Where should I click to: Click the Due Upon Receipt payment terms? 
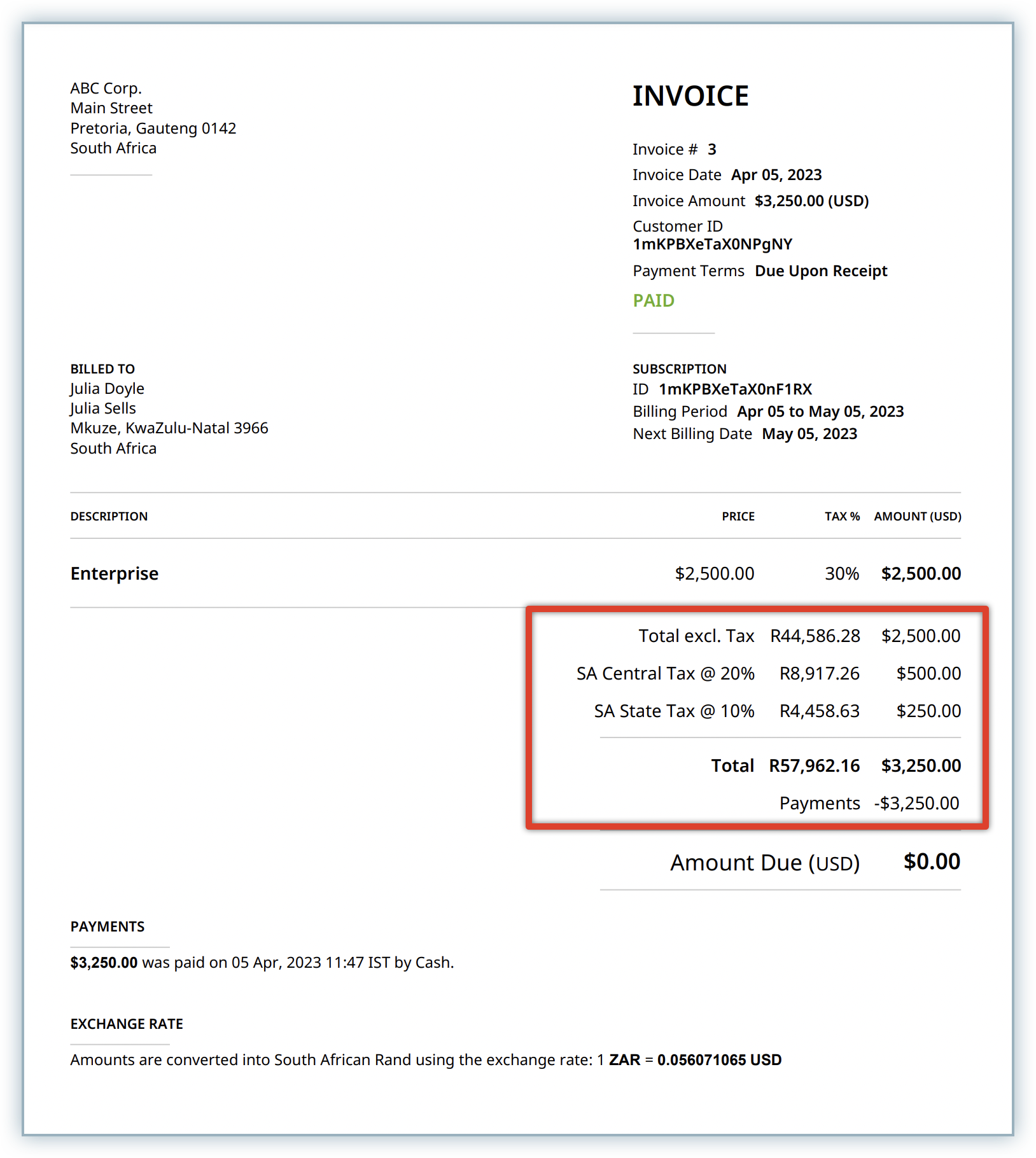point(820,271)
